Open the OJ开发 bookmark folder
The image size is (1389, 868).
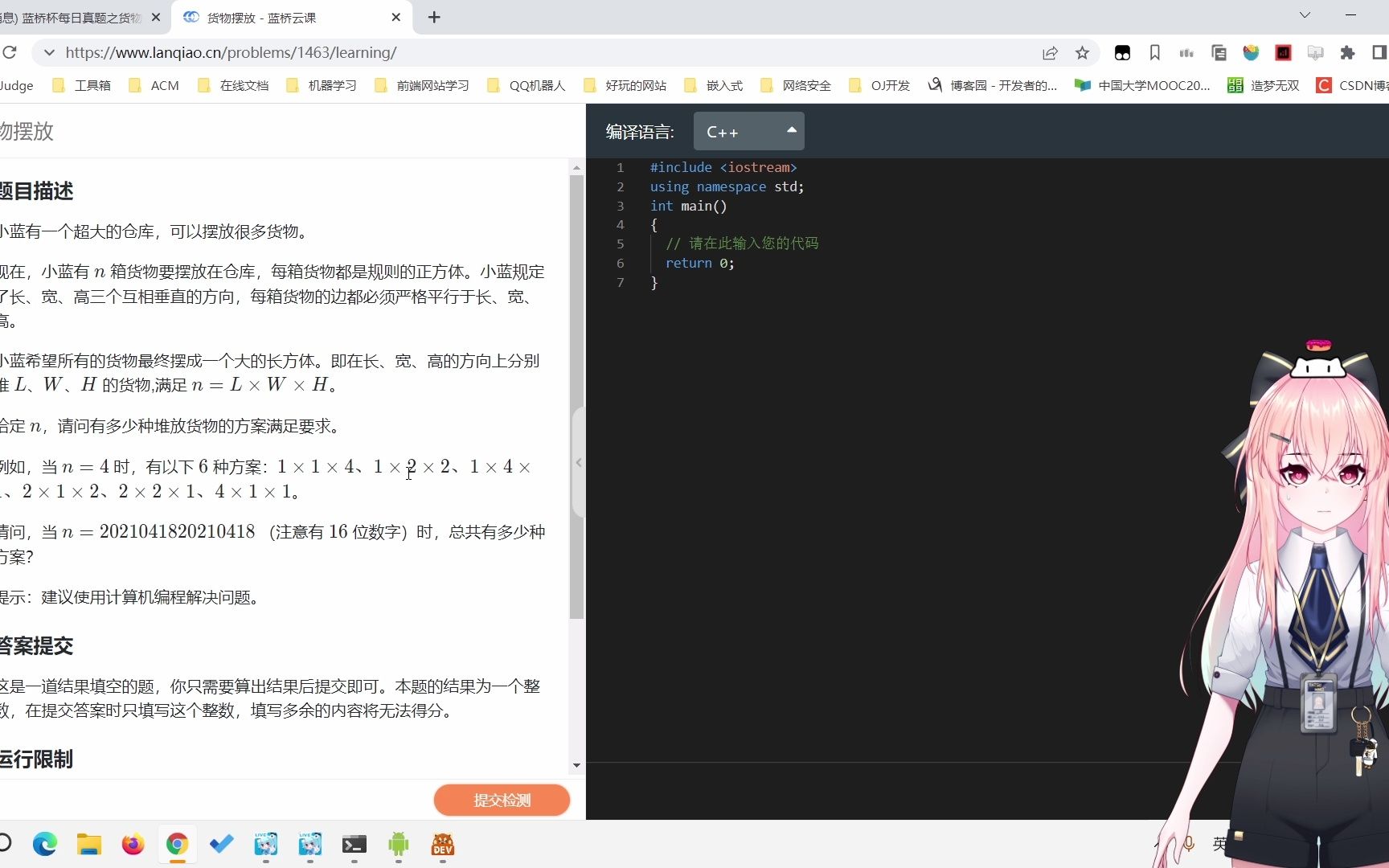coord(879,85)
